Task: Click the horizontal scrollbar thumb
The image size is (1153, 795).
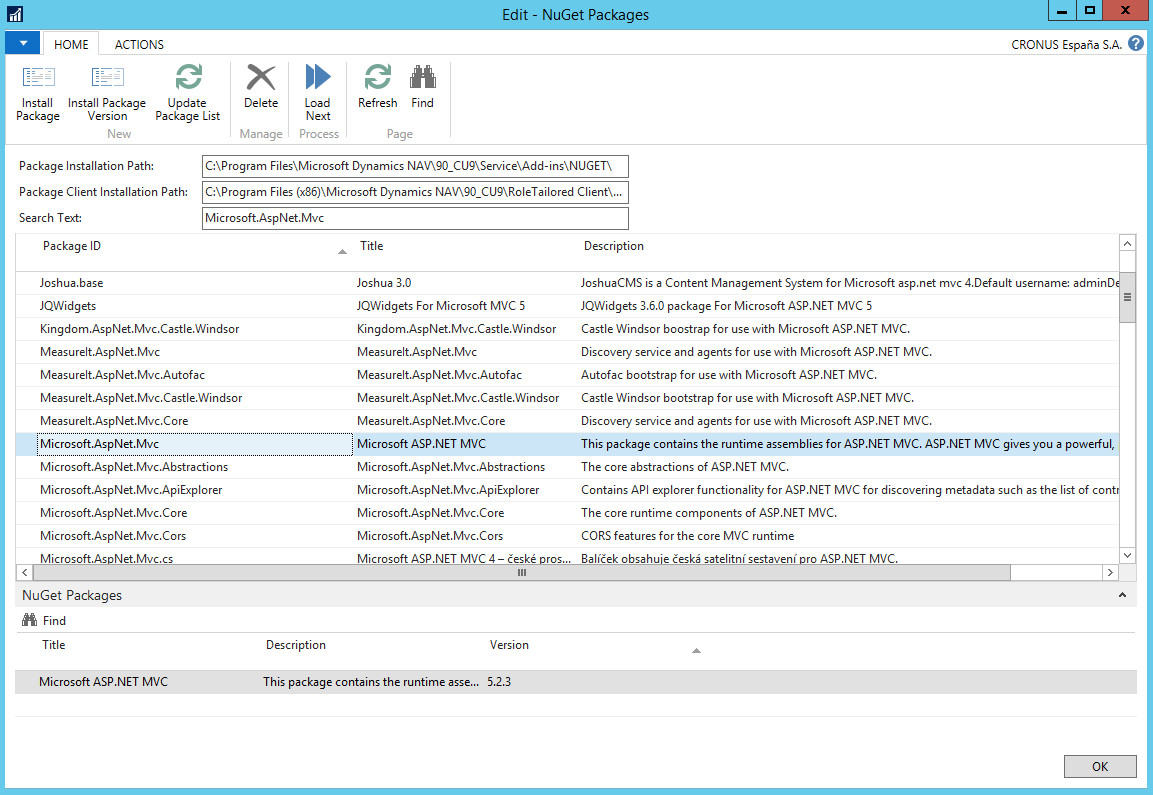Action: (521, 572)
